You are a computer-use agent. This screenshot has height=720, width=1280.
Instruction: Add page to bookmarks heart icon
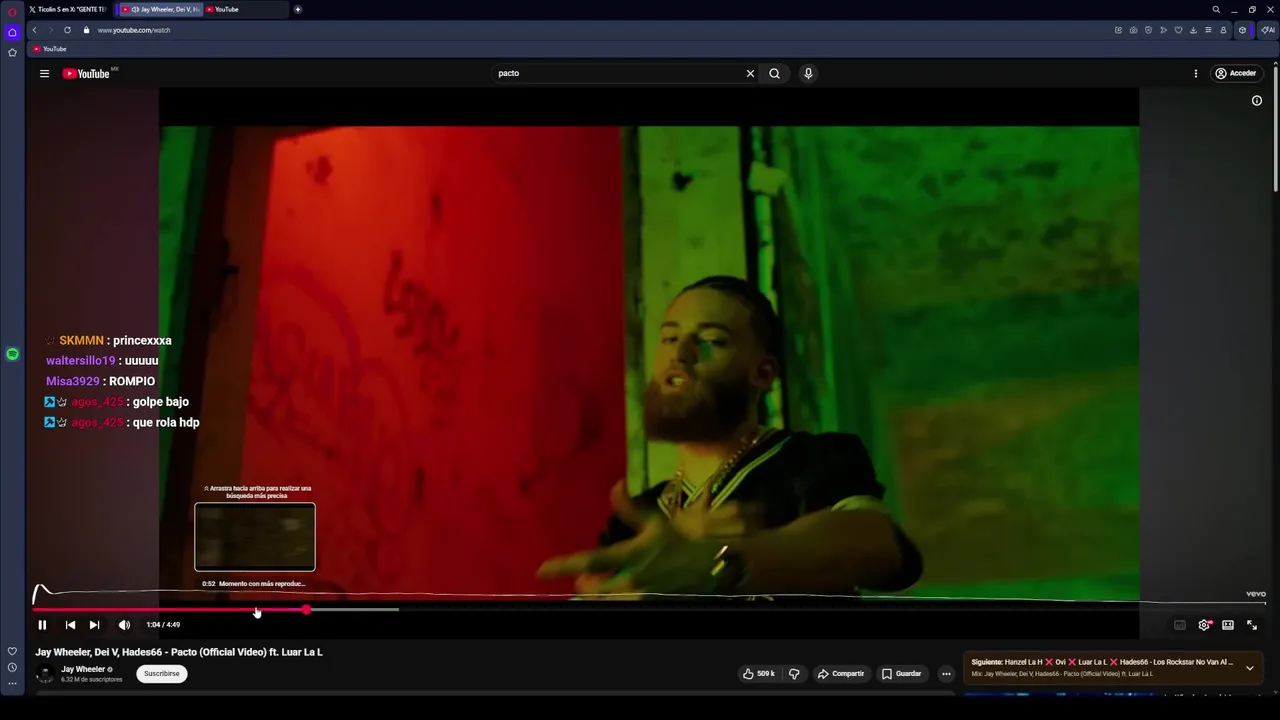click(x=1178, y=30)
